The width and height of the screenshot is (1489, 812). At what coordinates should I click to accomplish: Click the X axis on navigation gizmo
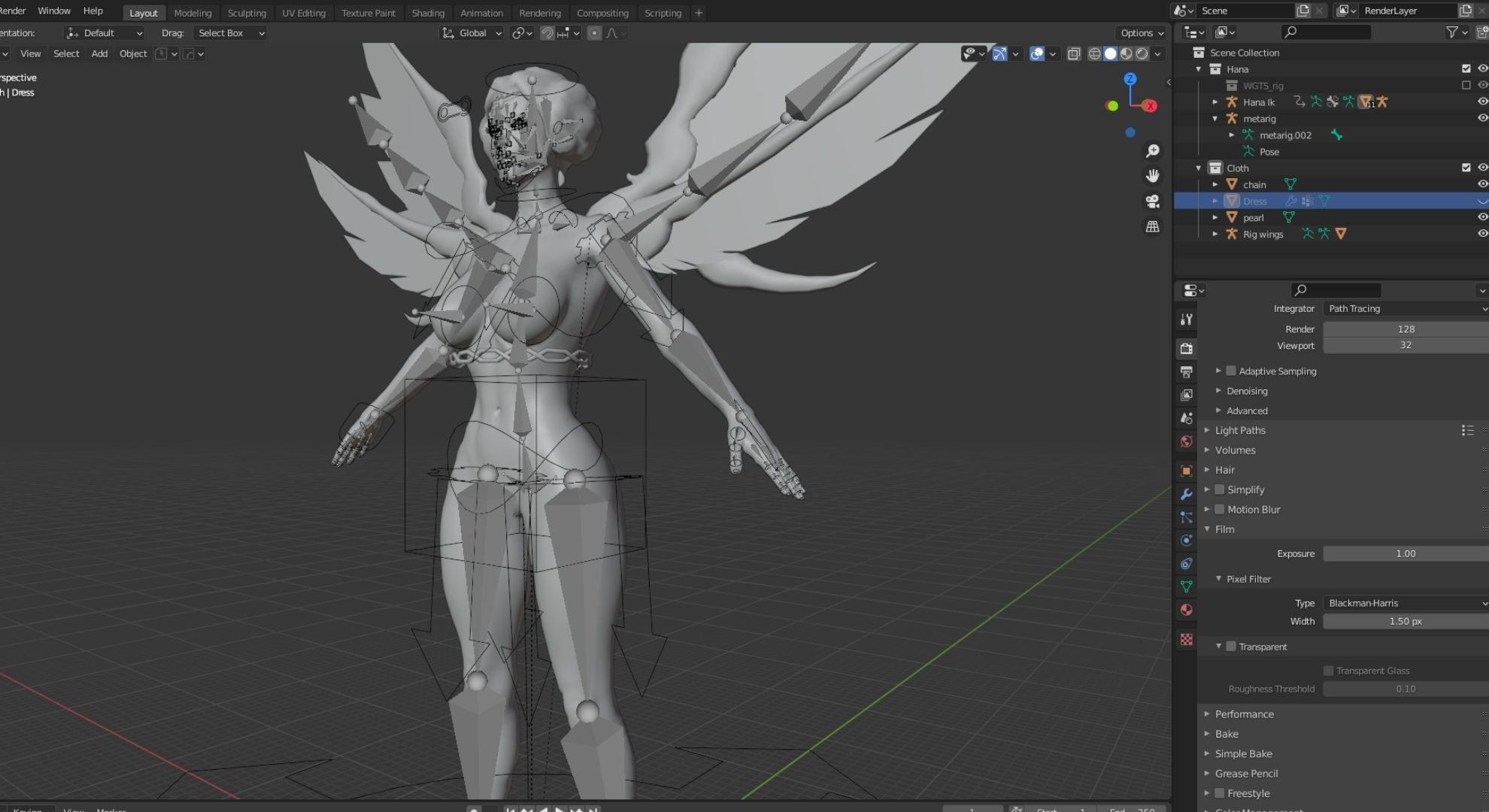point(1150,106)
